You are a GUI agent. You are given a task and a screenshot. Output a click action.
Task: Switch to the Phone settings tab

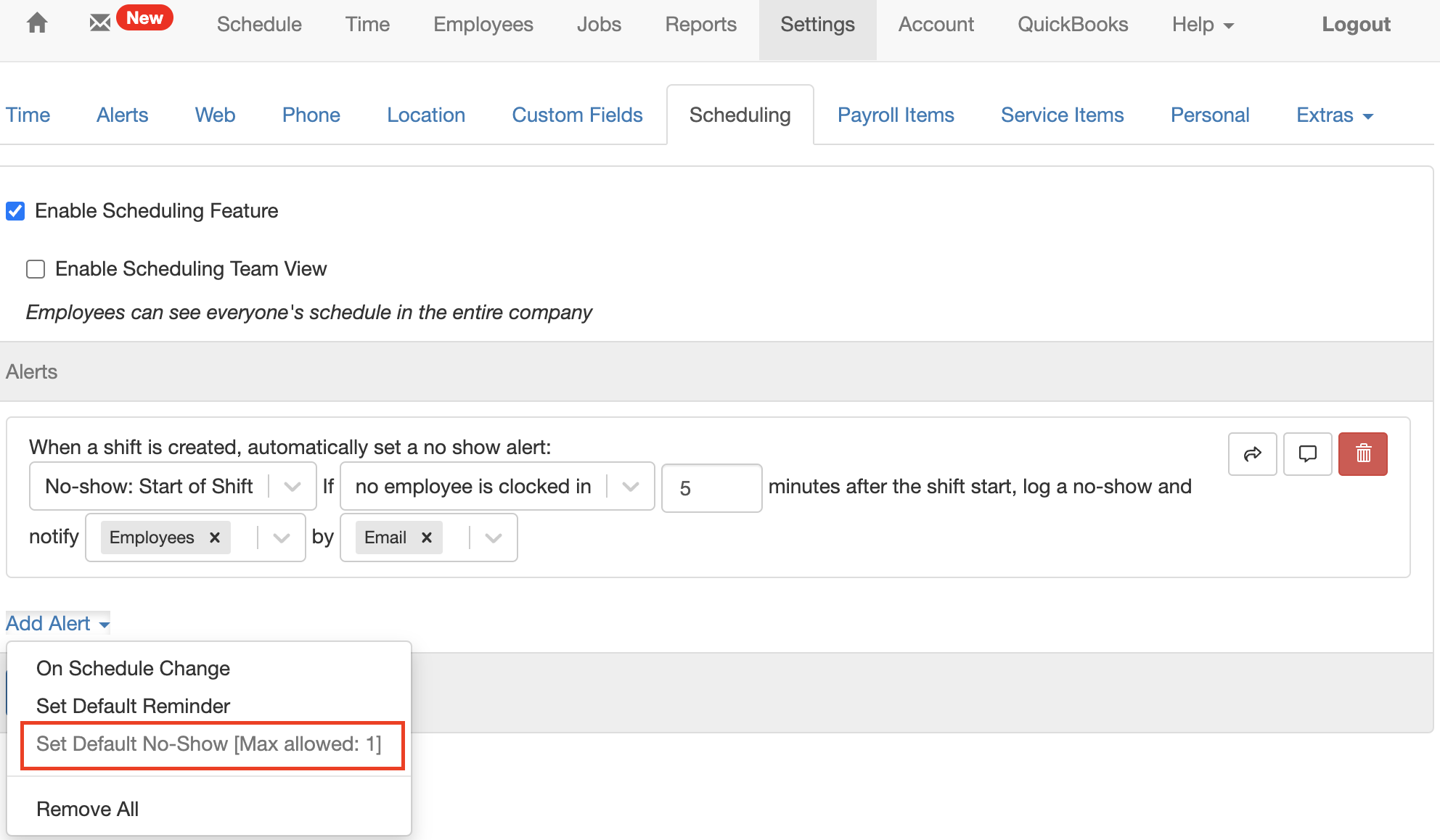[311, 115]
